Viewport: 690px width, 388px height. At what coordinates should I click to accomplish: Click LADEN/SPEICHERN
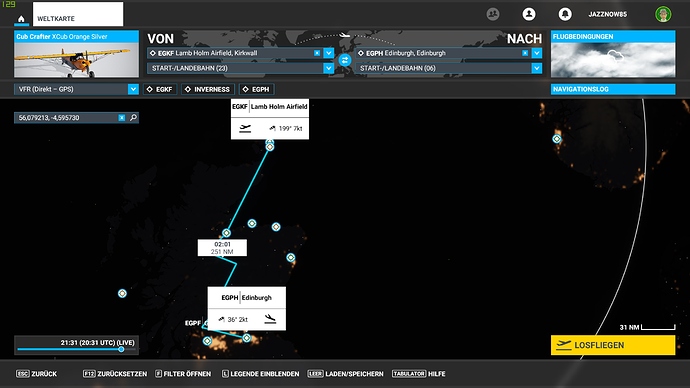click(345, 373)
